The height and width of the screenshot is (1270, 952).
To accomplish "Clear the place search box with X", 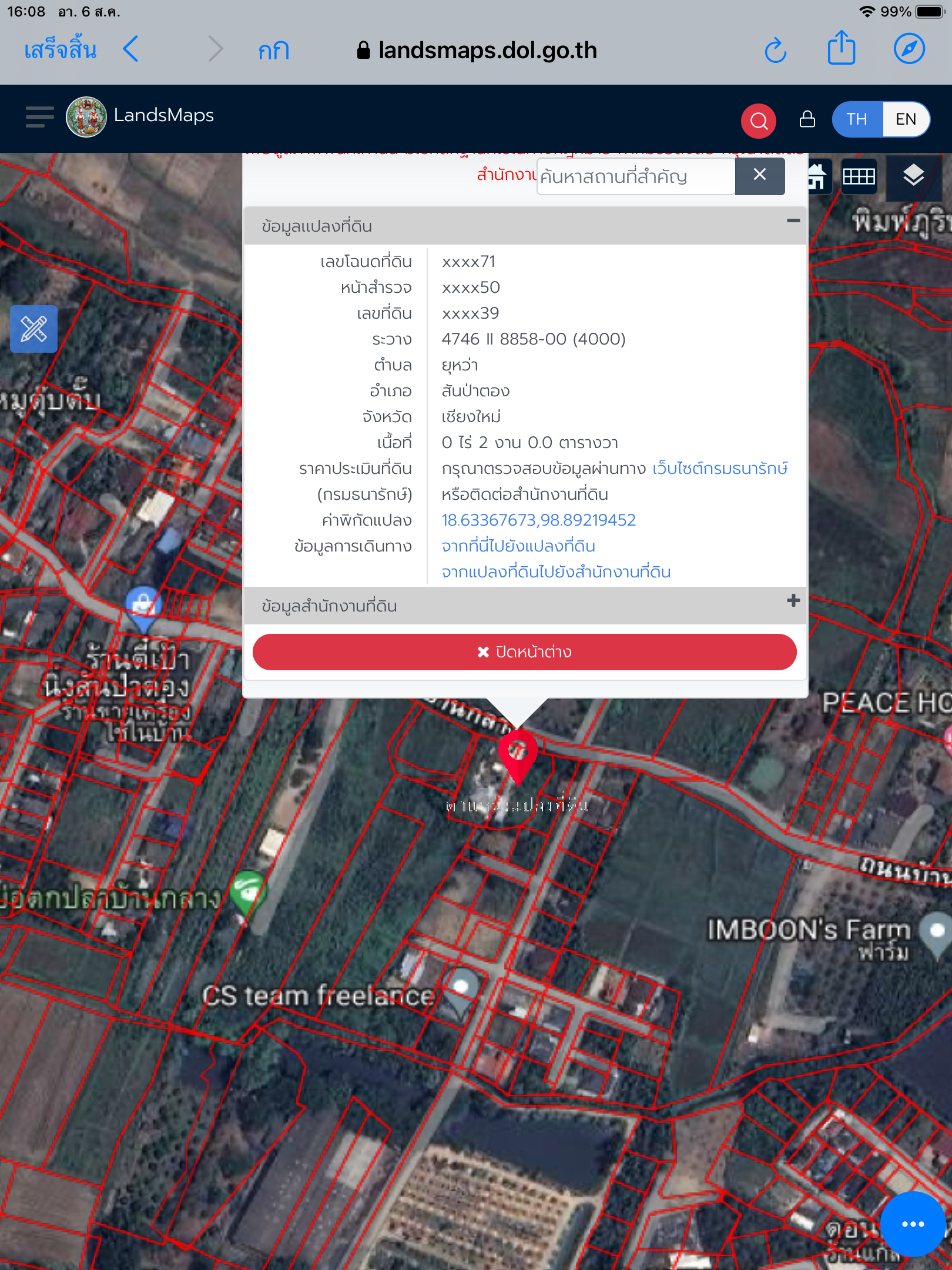I will pos(759,175).
